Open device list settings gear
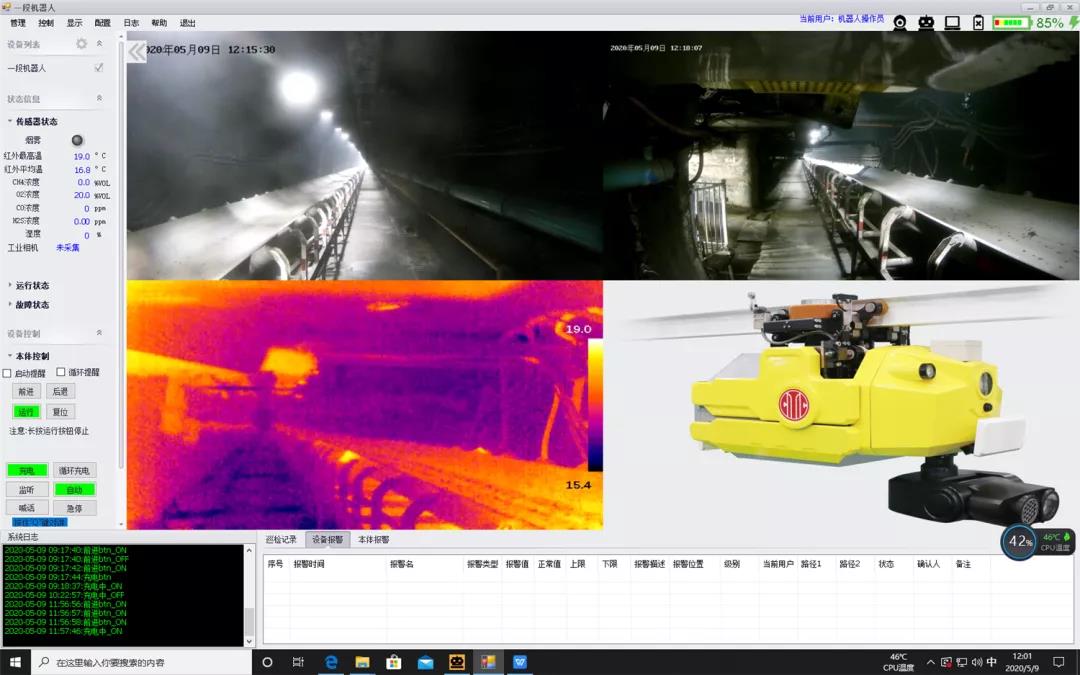The image size is (1080, 675). (x=82, y=44)
